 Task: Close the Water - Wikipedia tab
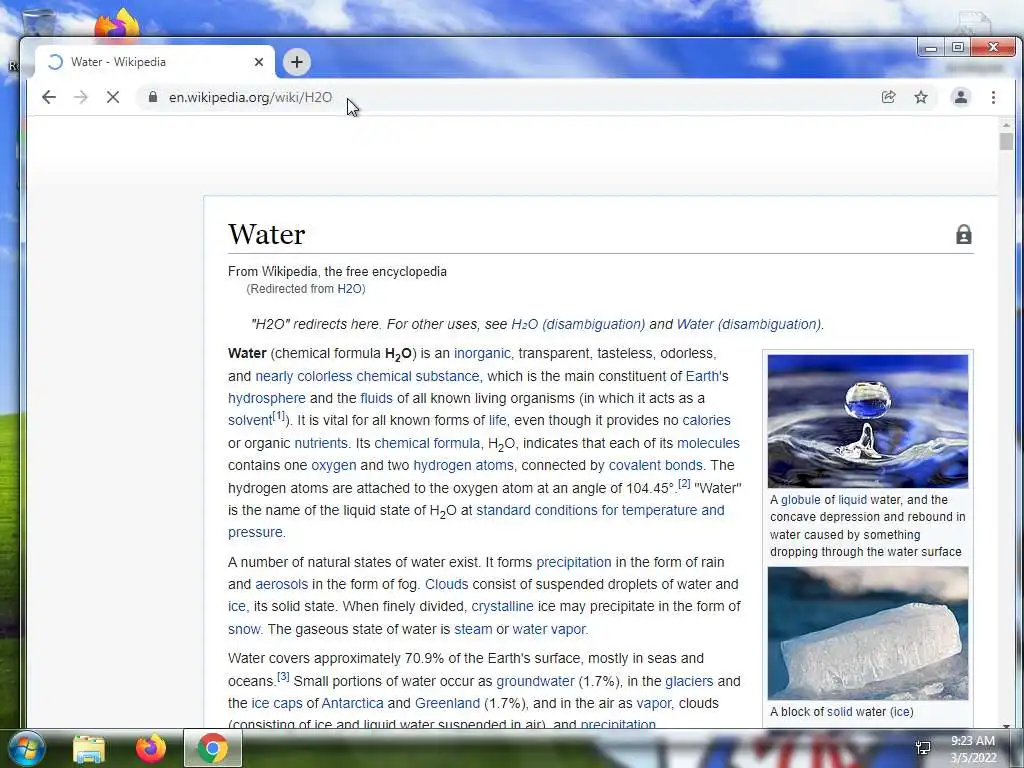pos(259,62)
